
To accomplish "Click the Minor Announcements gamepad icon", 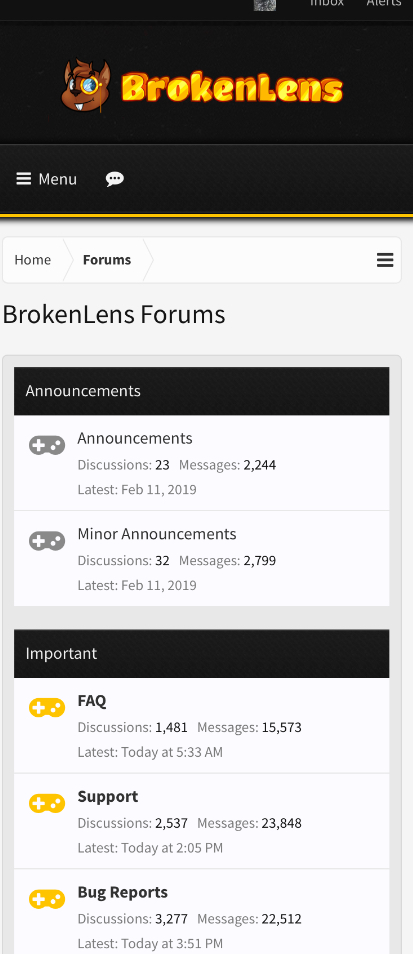I will tap(47, 541).
